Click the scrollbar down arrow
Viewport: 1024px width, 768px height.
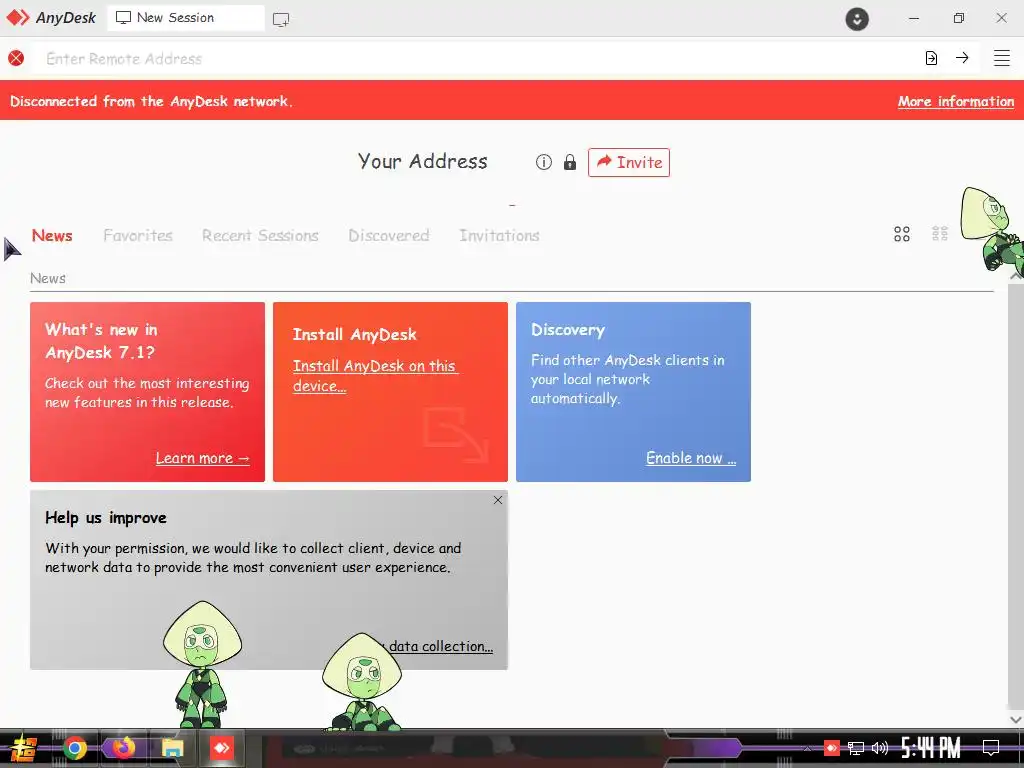(x=1016, y=719)
